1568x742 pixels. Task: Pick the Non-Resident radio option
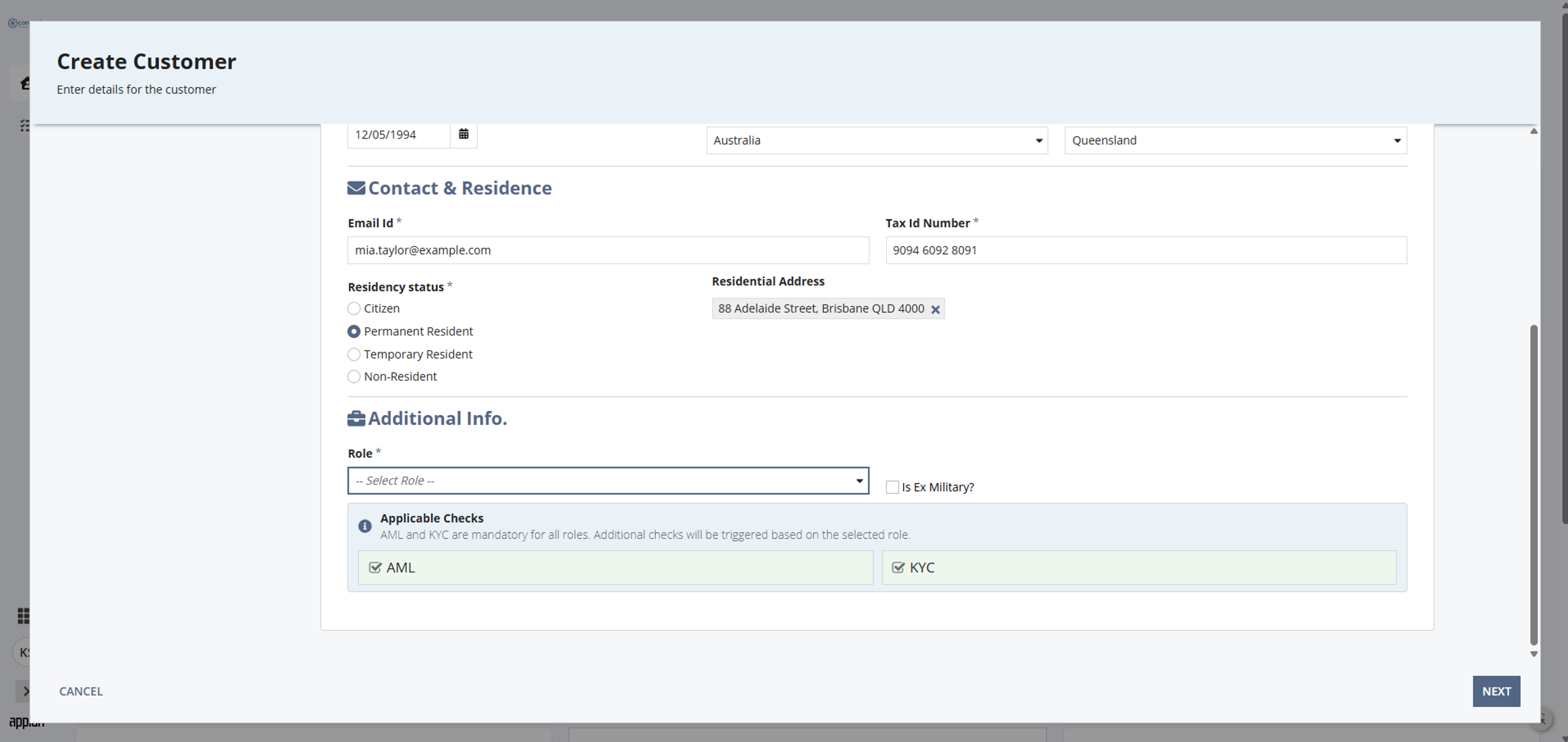354,377
